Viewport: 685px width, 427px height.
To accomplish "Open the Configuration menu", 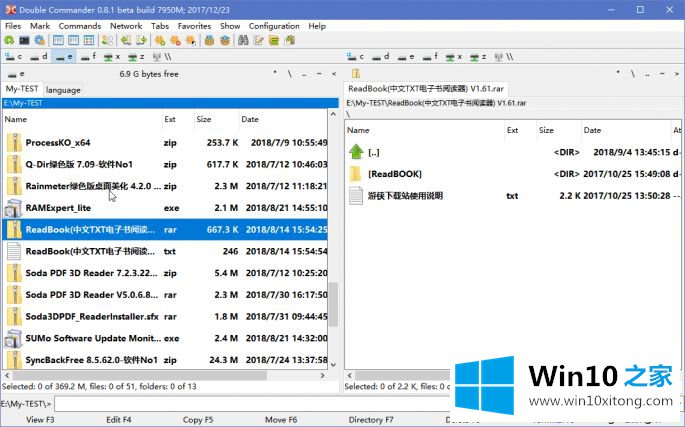I will pyautogui.click(x=274, y=26).
